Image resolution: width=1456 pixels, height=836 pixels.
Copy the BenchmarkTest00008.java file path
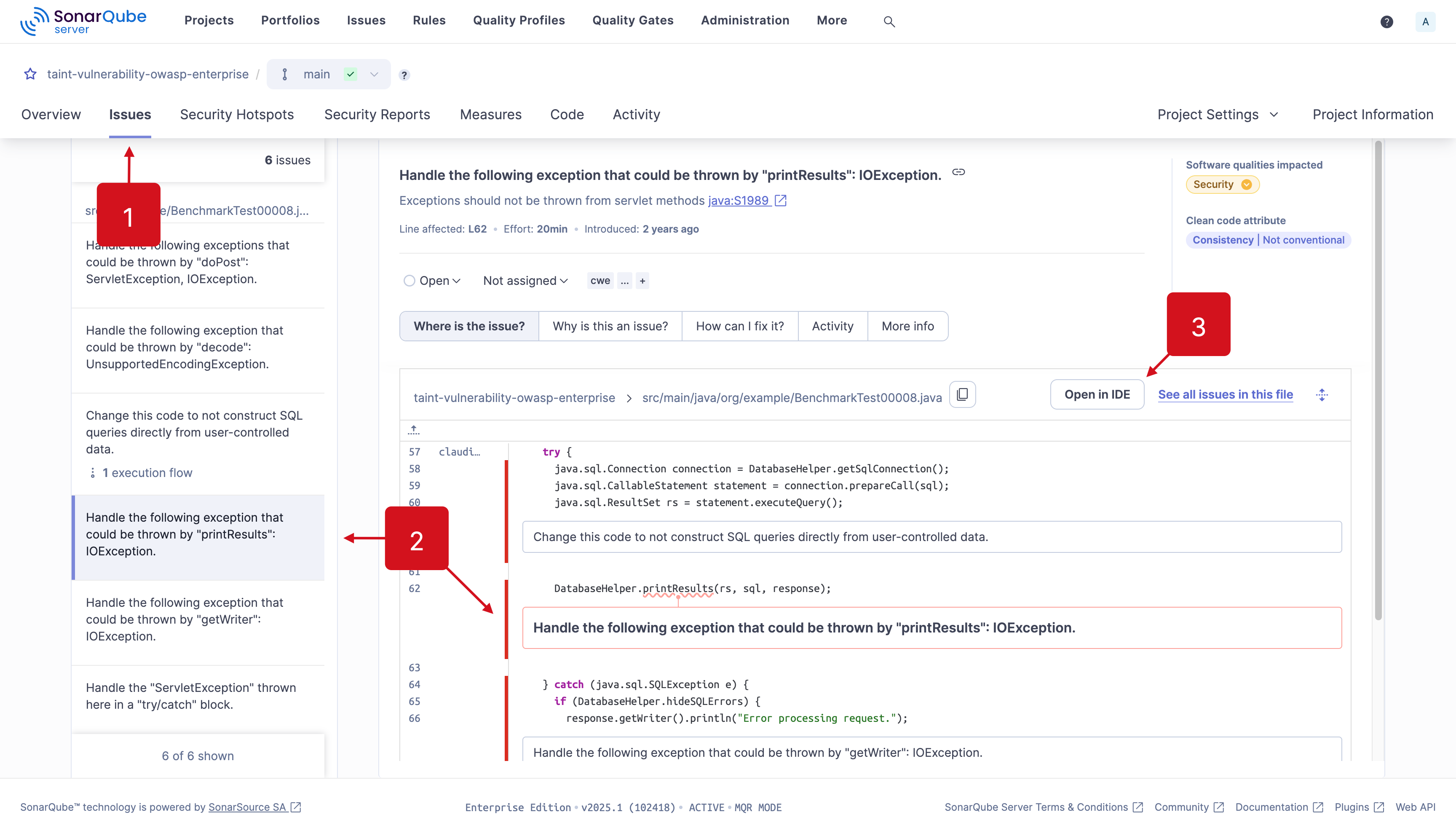point(962,394)
